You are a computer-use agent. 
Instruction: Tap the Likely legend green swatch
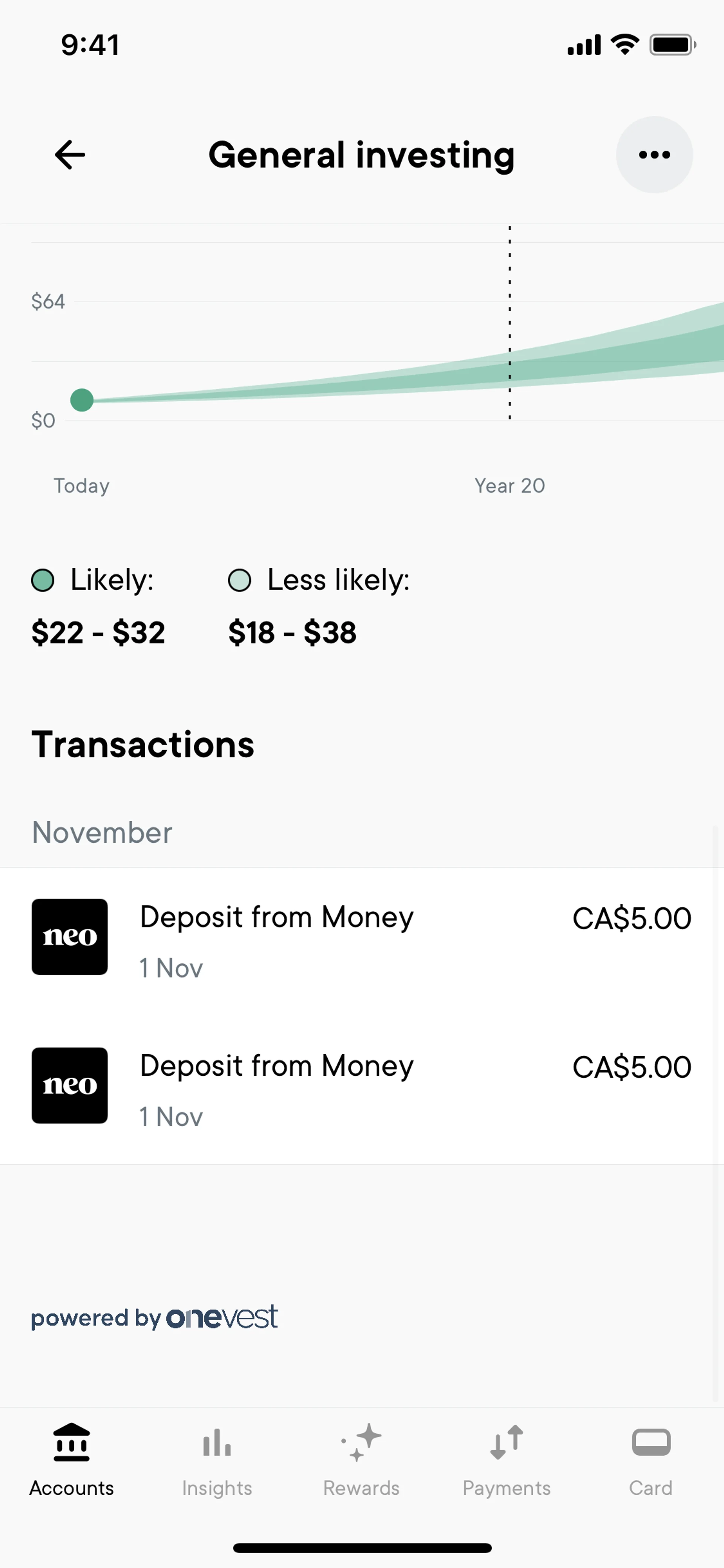click(x=43, y=580)
